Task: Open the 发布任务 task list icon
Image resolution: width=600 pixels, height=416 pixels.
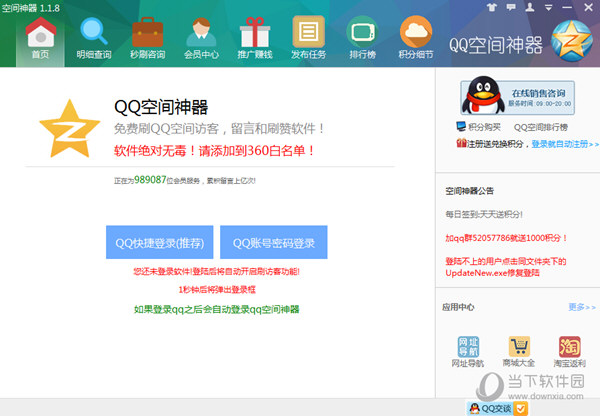Action: (308, 38)
